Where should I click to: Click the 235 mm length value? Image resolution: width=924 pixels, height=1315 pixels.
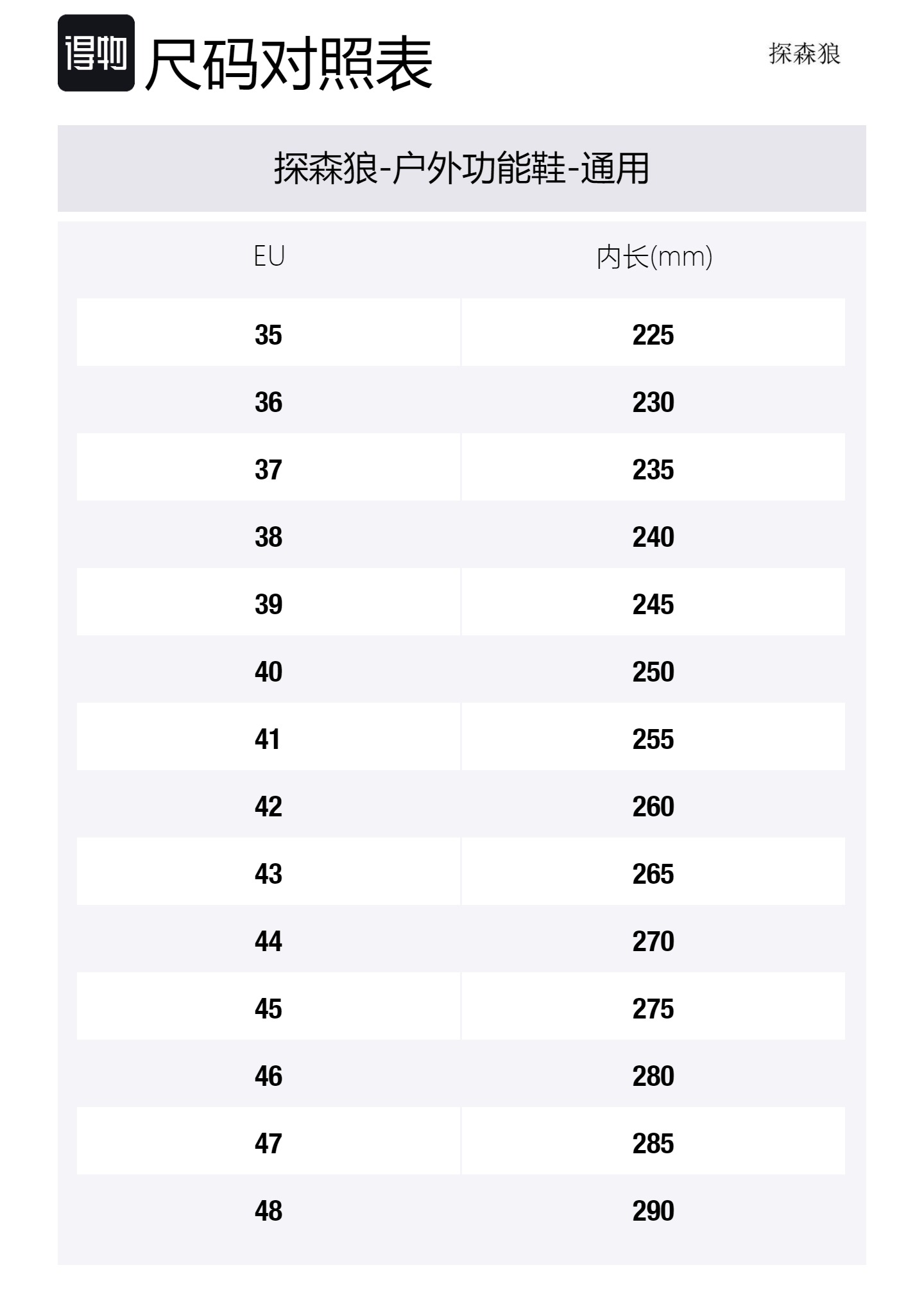653,470
